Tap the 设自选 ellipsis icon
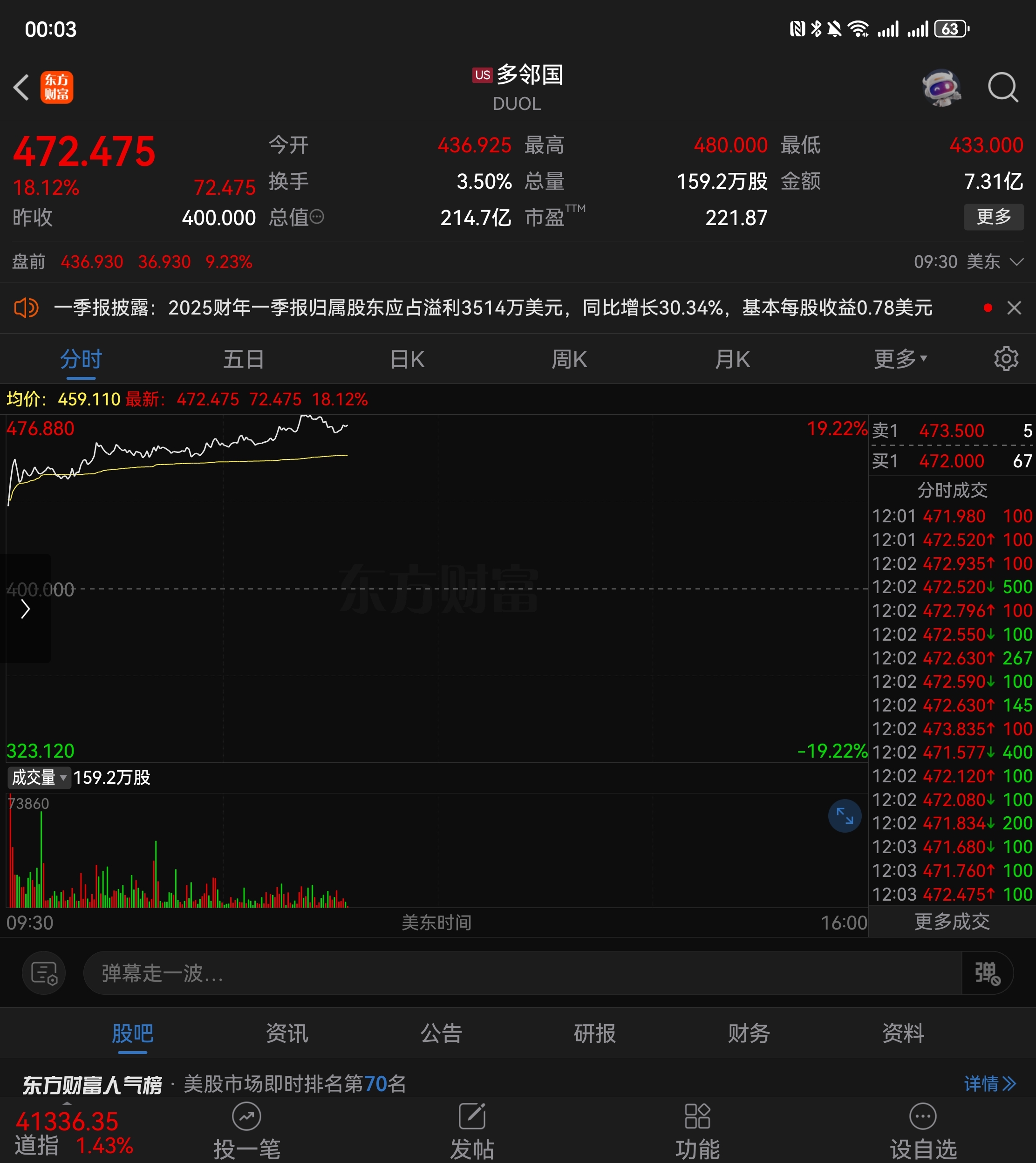Viewport: 1036px width, 1163px height. click(x=923, y=1117)
